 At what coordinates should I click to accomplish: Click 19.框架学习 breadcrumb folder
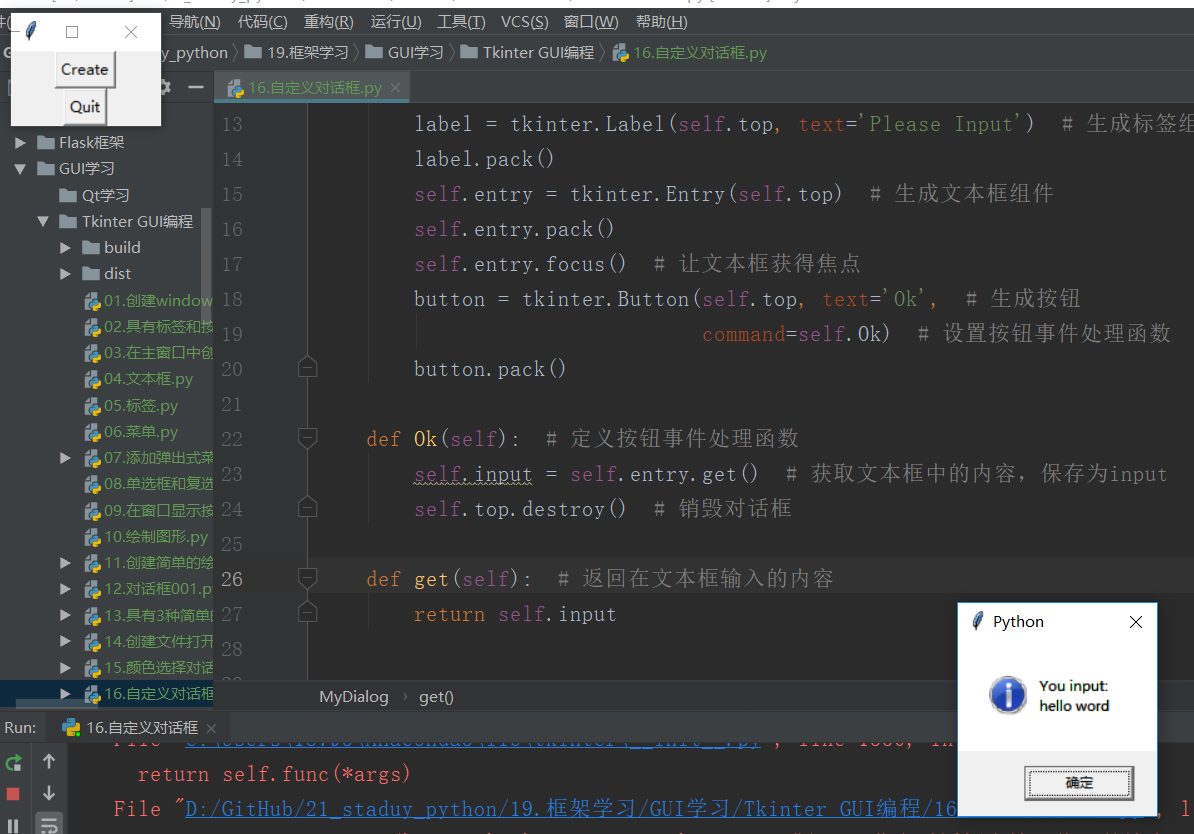pos(297,53)
